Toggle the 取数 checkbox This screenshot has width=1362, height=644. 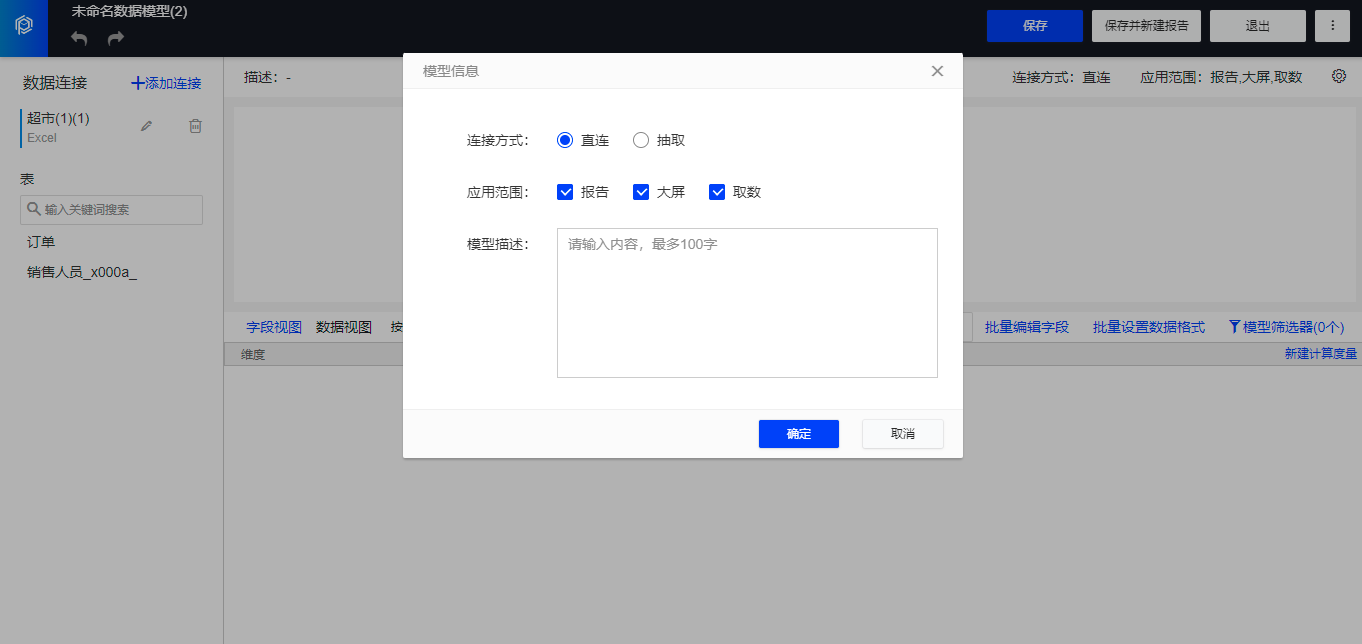point(717,192)
